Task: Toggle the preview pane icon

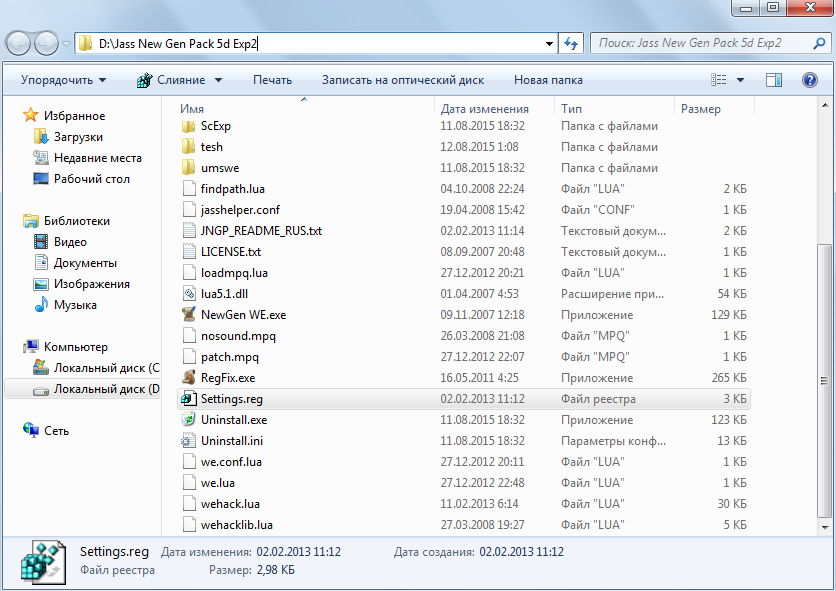Action: [774, 80]
